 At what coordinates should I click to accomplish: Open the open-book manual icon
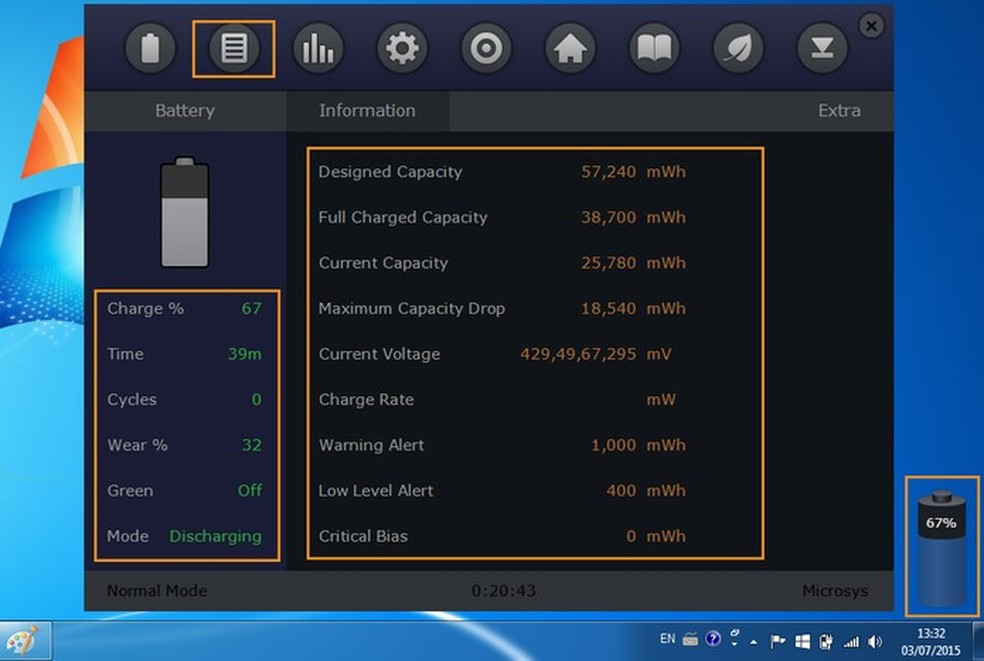(654, 48)
